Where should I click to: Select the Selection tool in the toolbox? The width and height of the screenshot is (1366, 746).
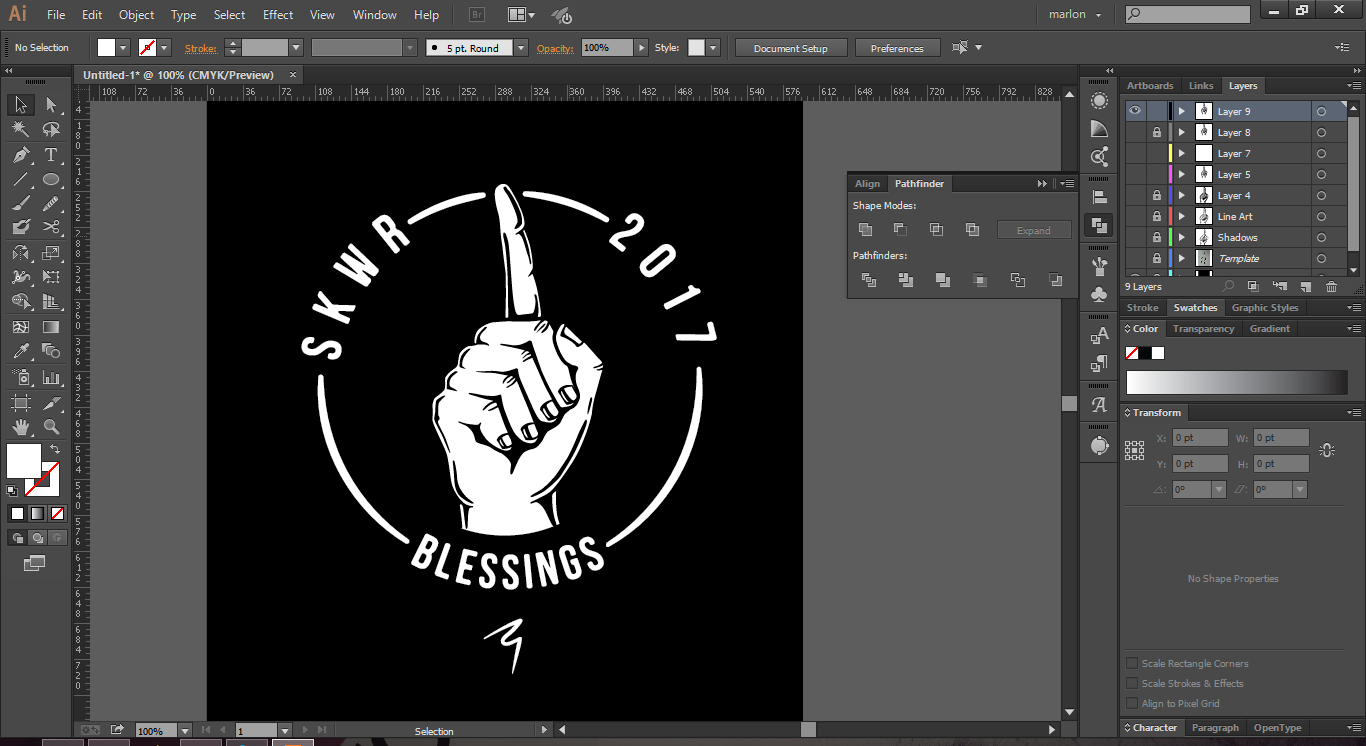click(20, 105)
